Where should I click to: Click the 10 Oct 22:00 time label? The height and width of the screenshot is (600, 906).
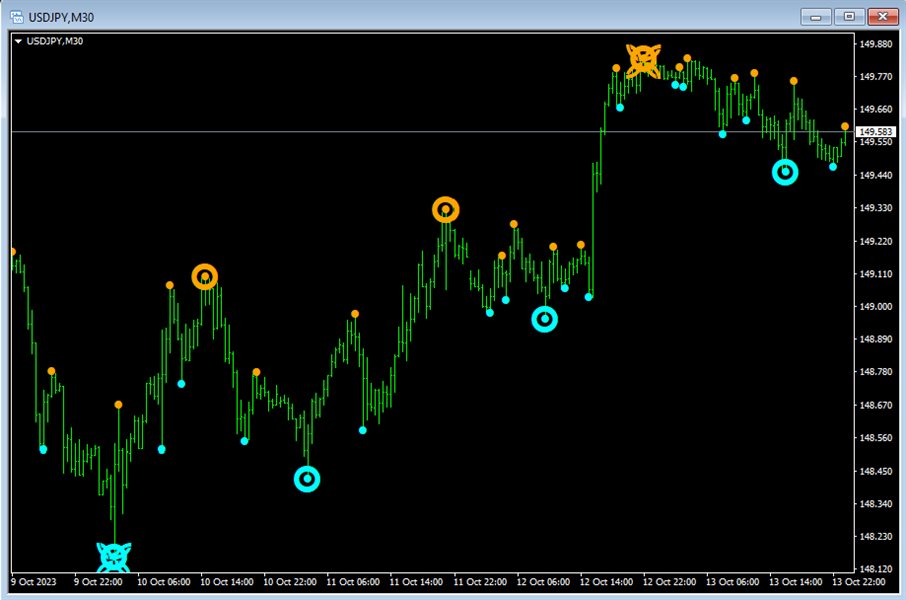tap(290, 582)
